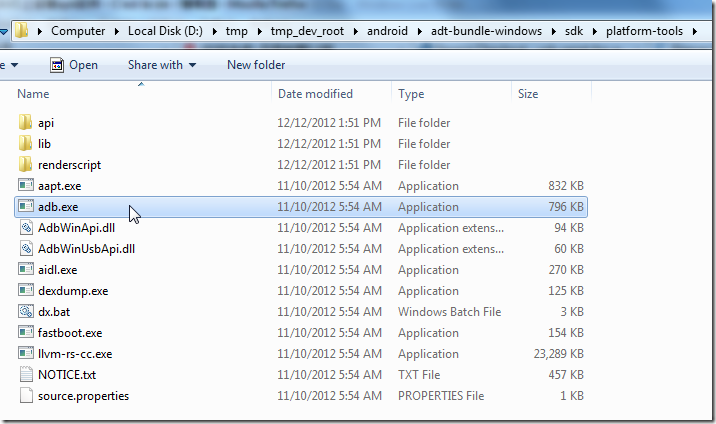
Task: Click the NOTICE.txt text file icon
Action: click(x=26, y=375)
